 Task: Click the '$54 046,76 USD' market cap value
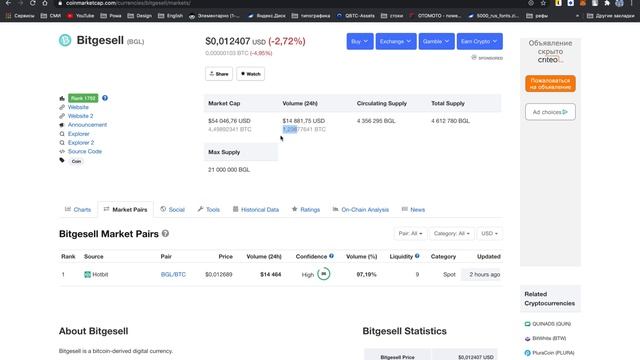(x=229, y=121)
